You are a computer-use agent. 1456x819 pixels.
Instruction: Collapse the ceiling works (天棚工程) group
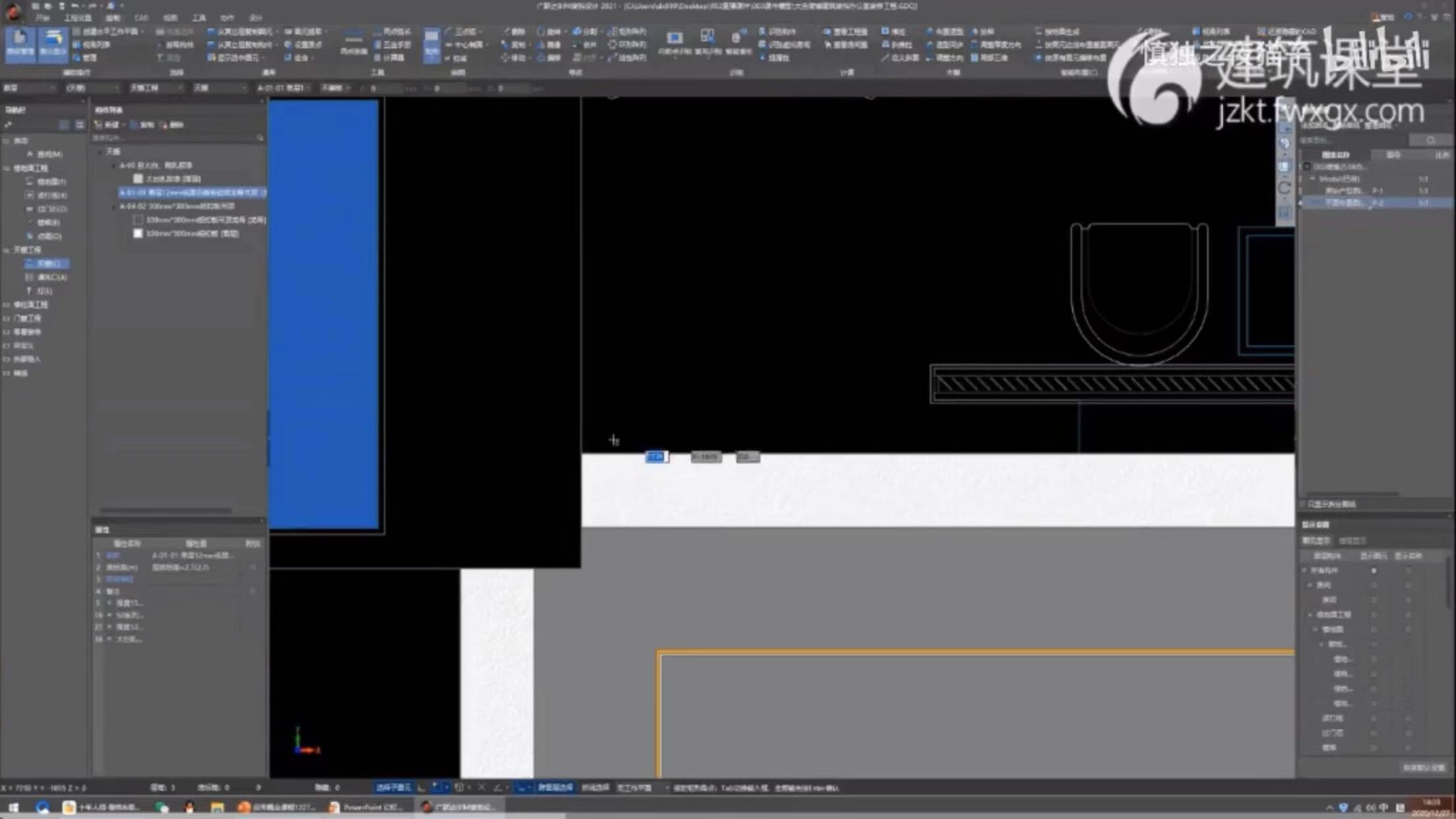[7, 251]
